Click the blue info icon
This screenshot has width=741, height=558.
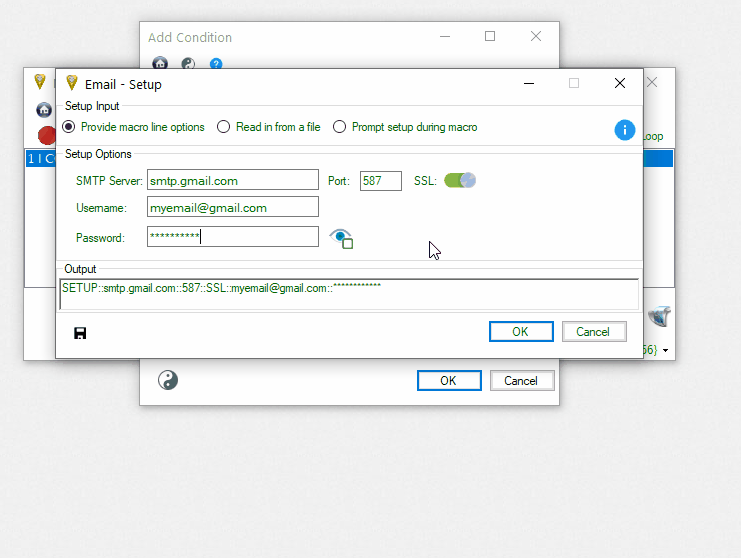point(624,130)
